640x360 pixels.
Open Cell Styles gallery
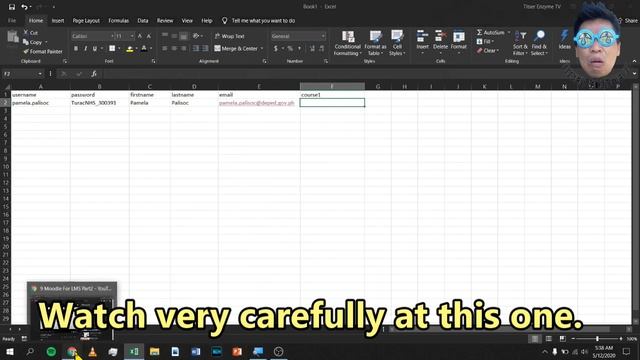coord(397,42)
